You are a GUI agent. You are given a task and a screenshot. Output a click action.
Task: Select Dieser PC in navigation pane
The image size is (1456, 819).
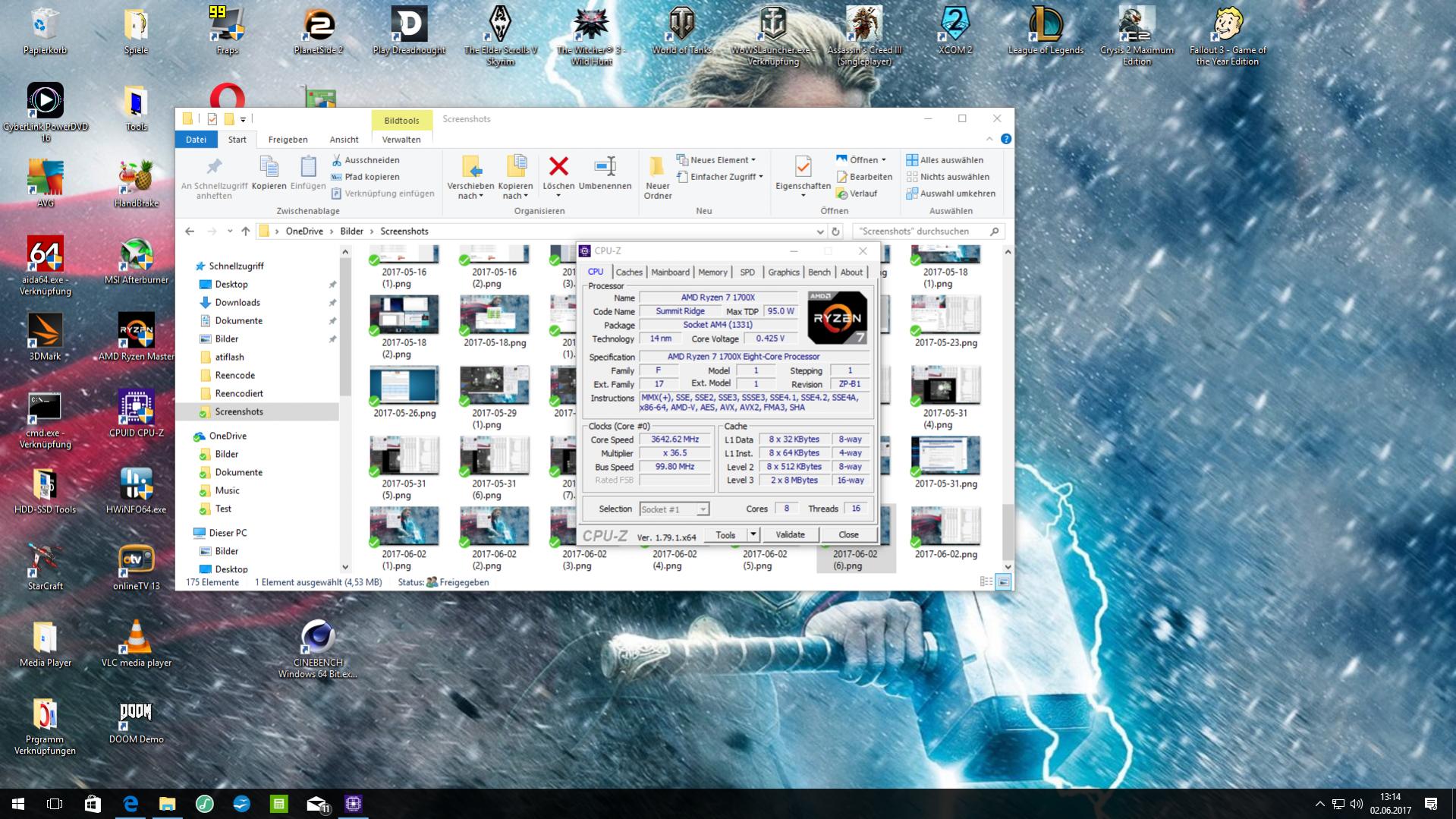[x=228, y=533]
